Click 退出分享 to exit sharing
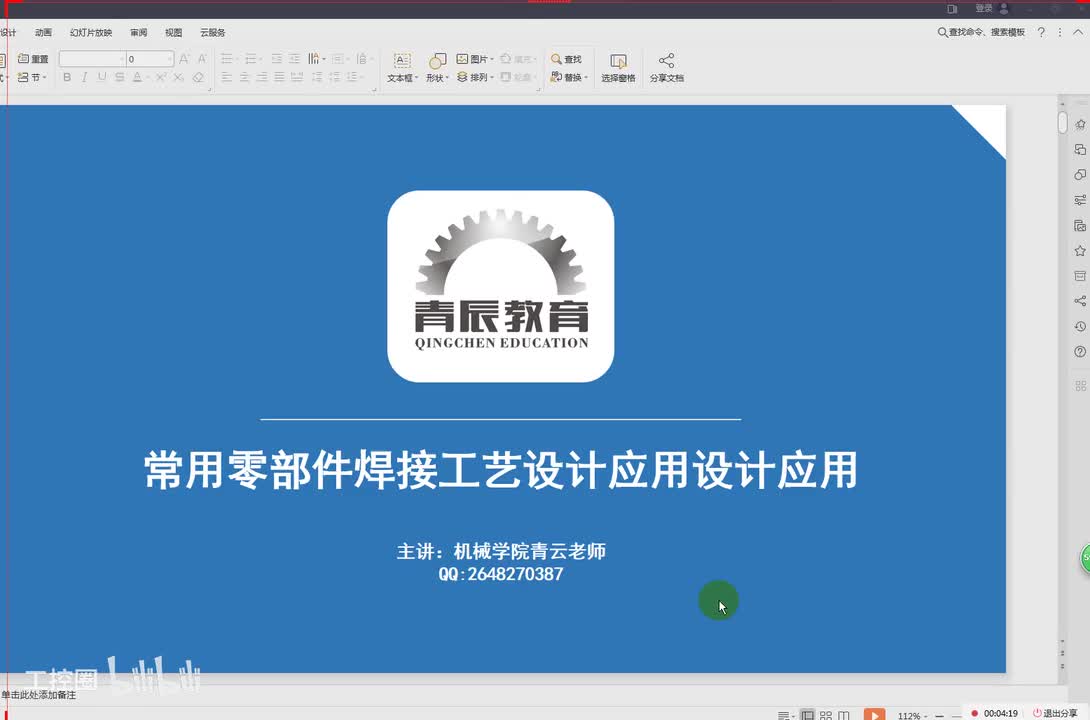Image resolution: width=1090 pixels, height=720 pixels. click(1055, 713)
